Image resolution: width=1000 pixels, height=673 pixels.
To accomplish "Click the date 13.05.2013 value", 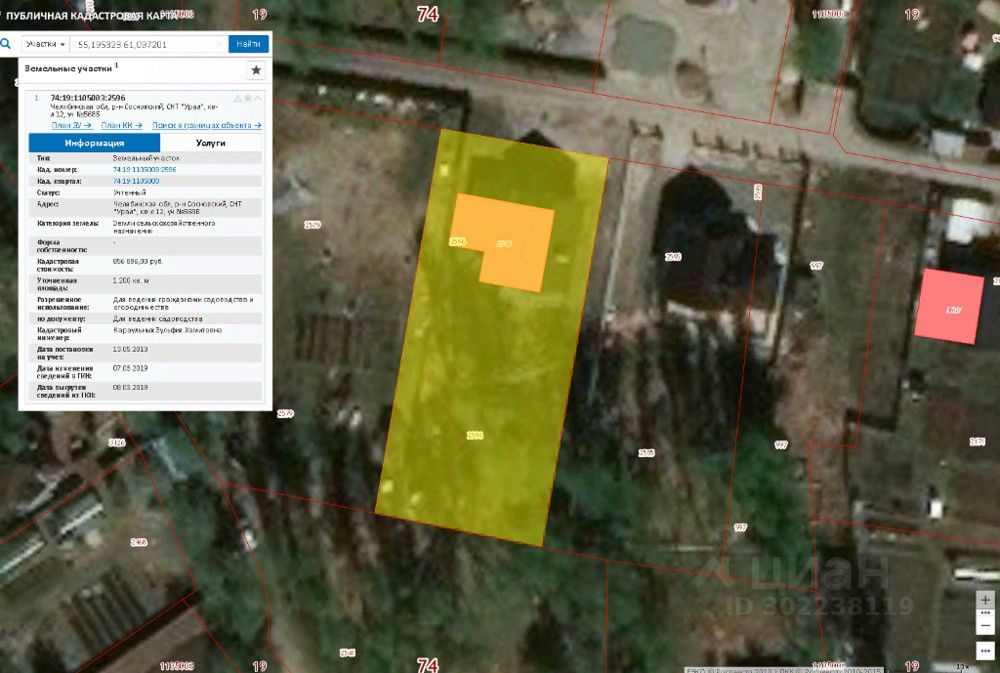I will pos(130,350).
